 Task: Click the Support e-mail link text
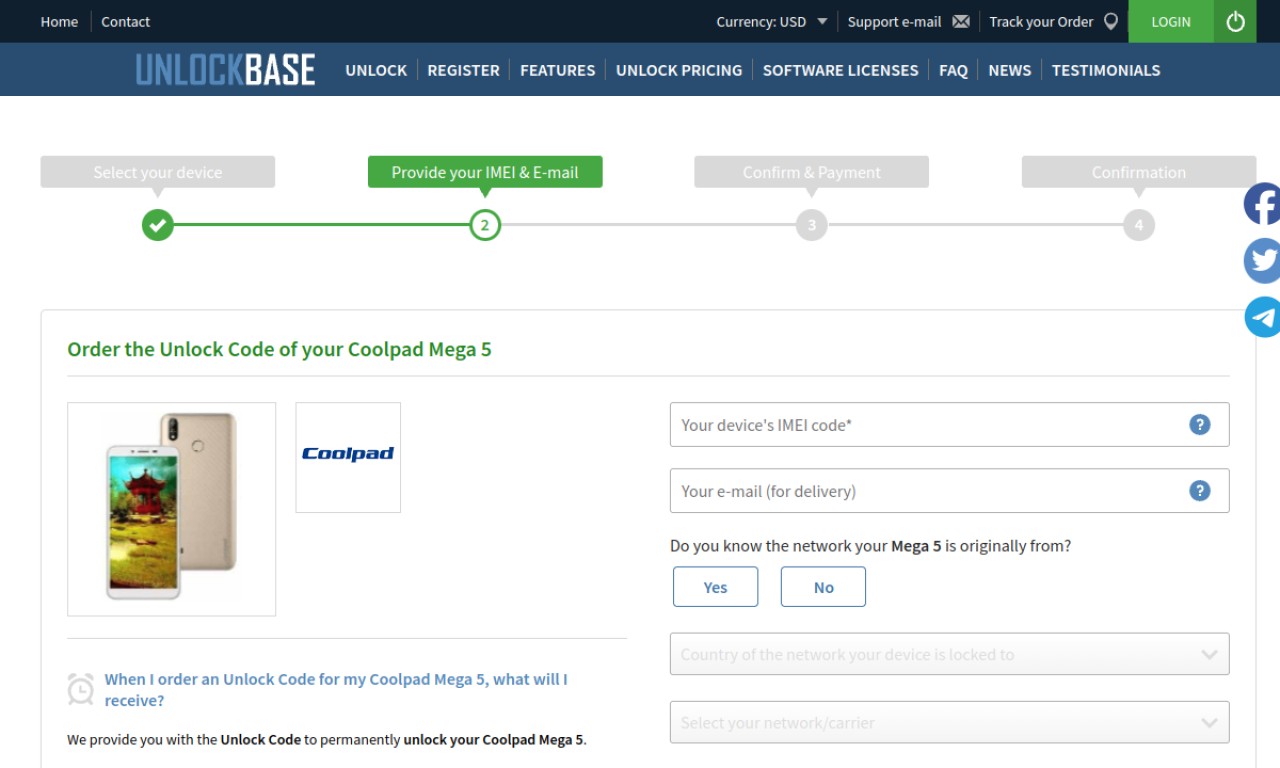(894, 21)
